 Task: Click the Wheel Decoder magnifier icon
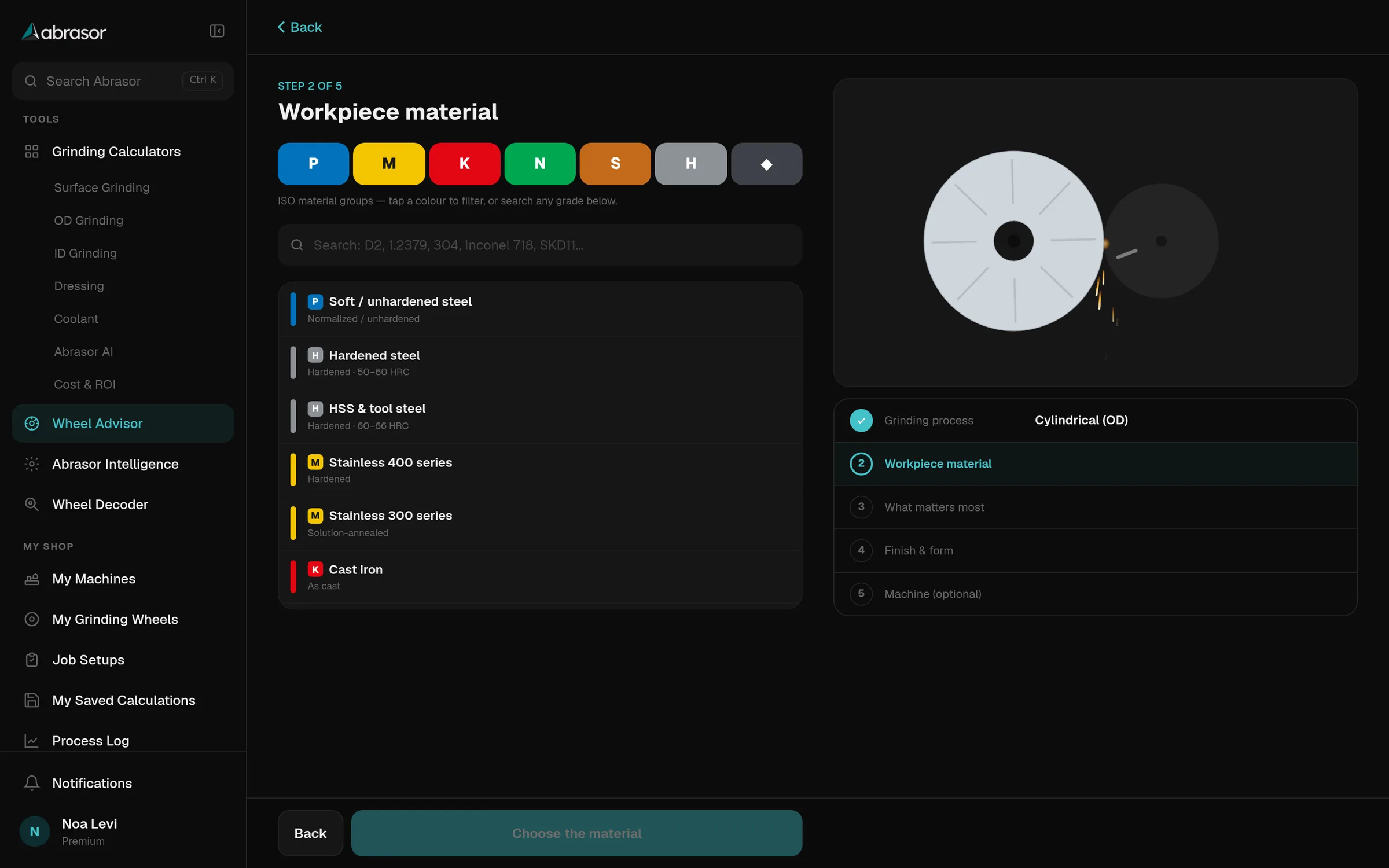32,505
